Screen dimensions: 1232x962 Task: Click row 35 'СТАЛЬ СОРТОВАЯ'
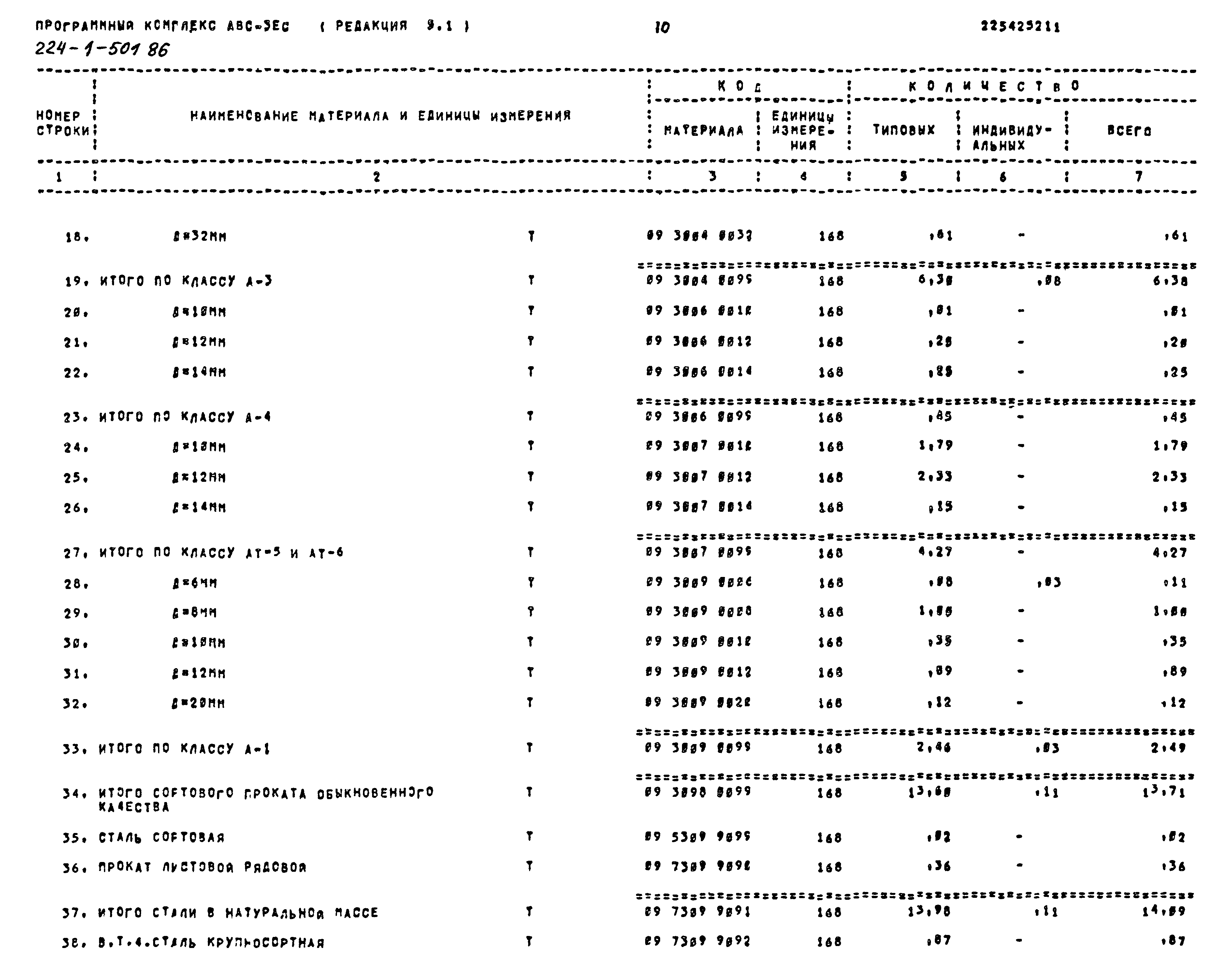coord(161,837)
